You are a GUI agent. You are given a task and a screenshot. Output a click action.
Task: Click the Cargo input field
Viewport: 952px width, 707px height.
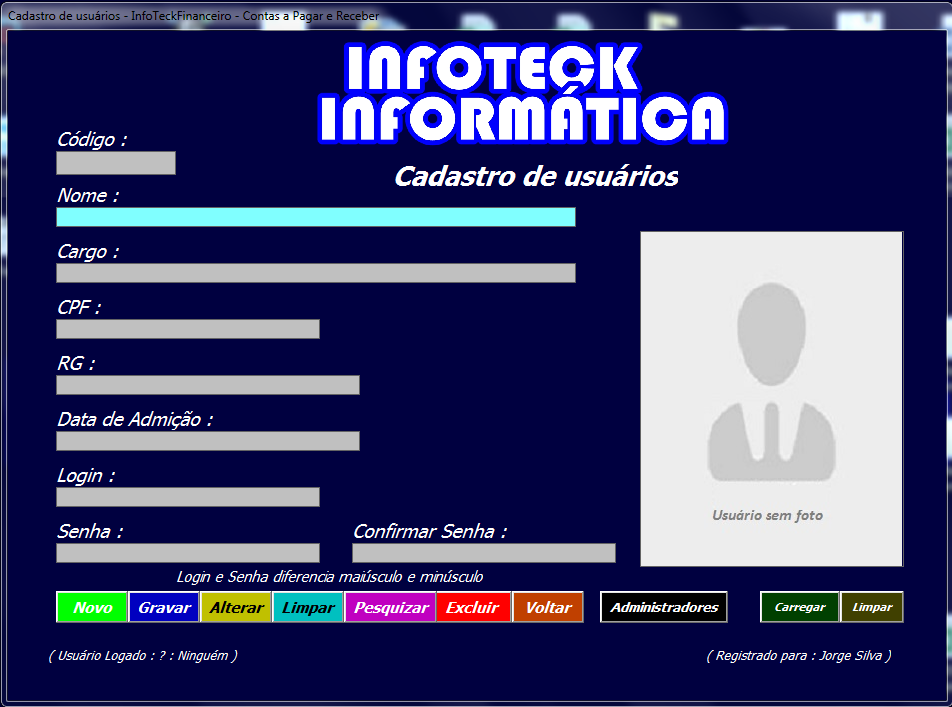point(315,272)
